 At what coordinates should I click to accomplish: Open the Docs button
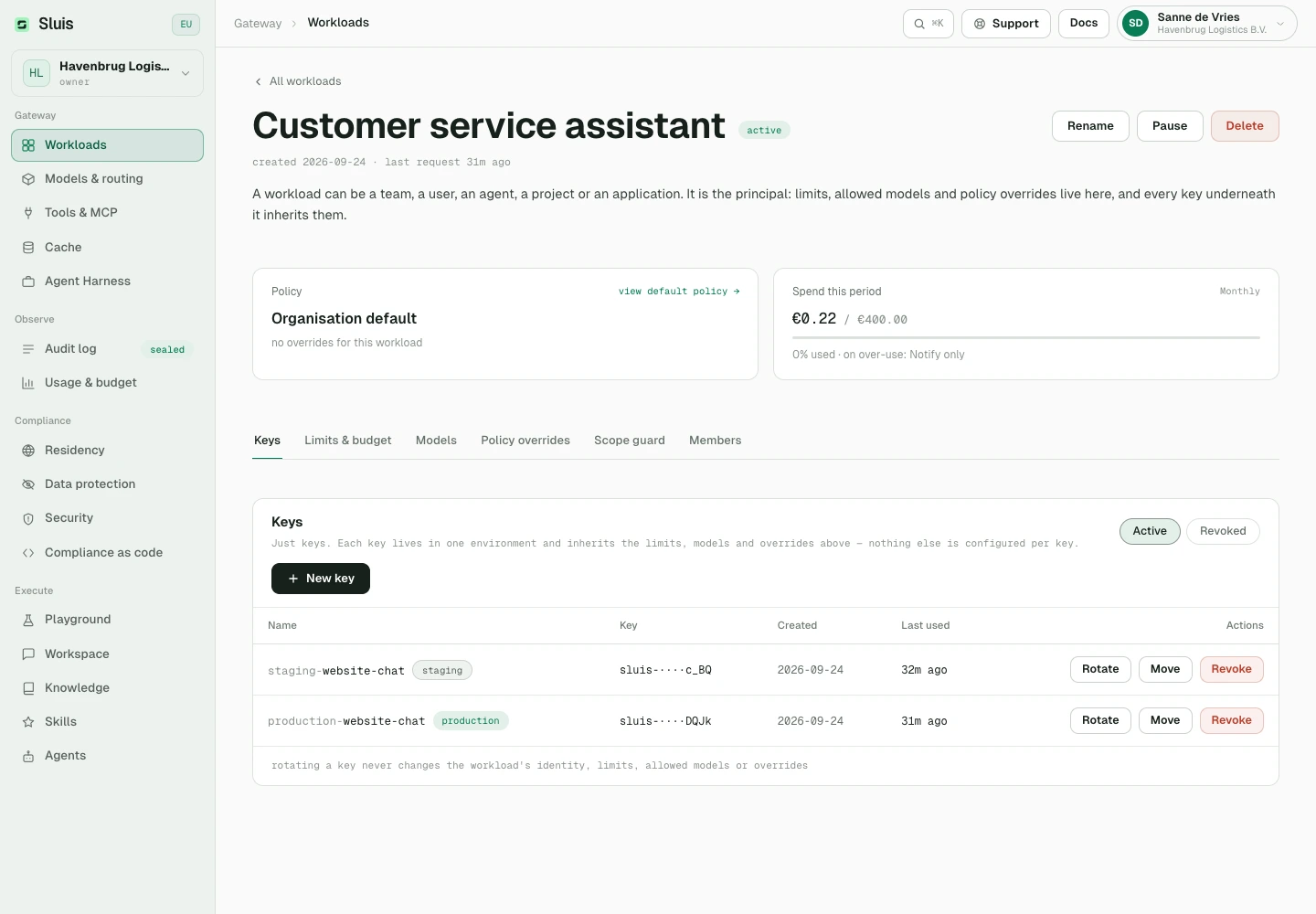point(1084,24)
